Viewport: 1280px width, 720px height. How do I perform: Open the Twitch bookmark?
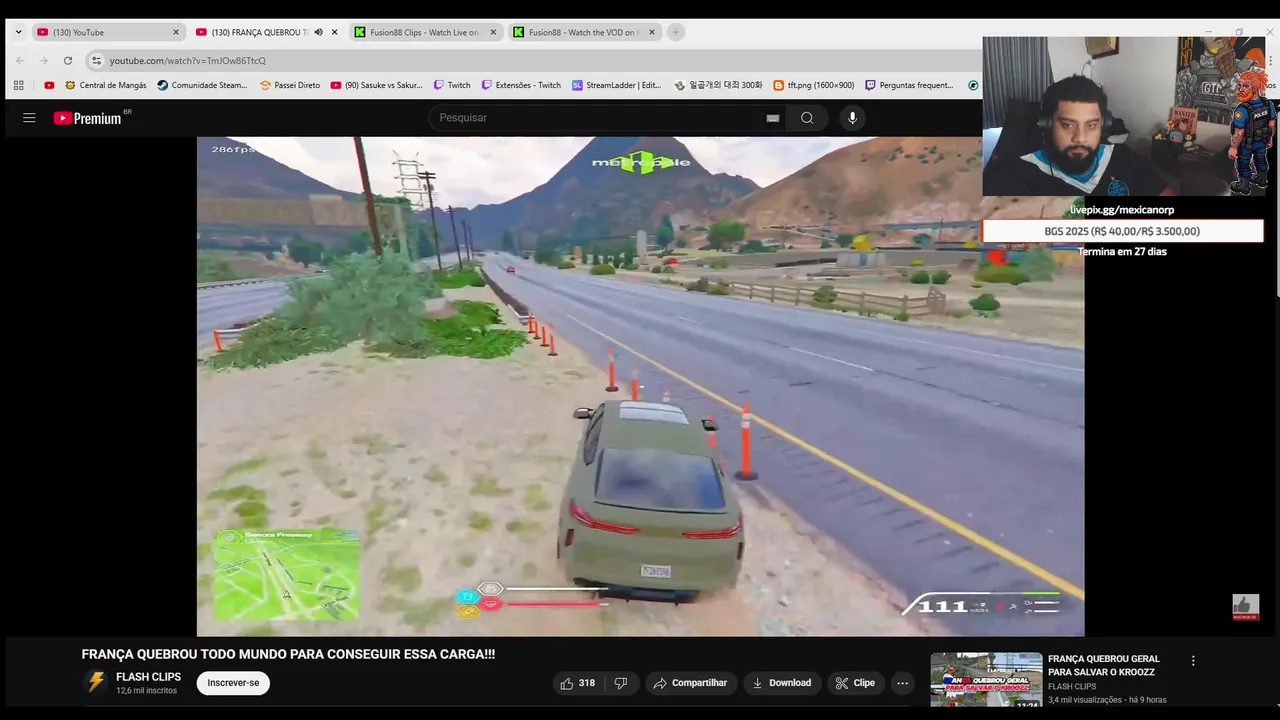[452, 85]
